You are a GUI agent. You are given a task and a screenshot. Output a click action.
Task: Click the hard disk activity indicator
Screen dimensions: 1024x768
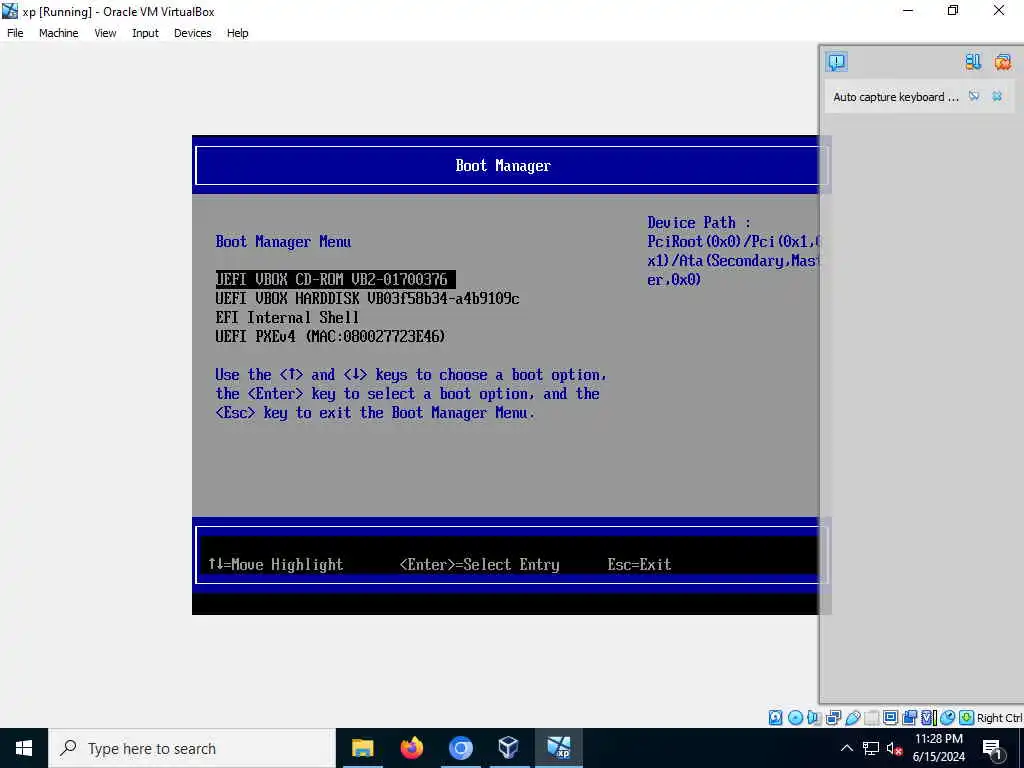click(x=775, y=718)
